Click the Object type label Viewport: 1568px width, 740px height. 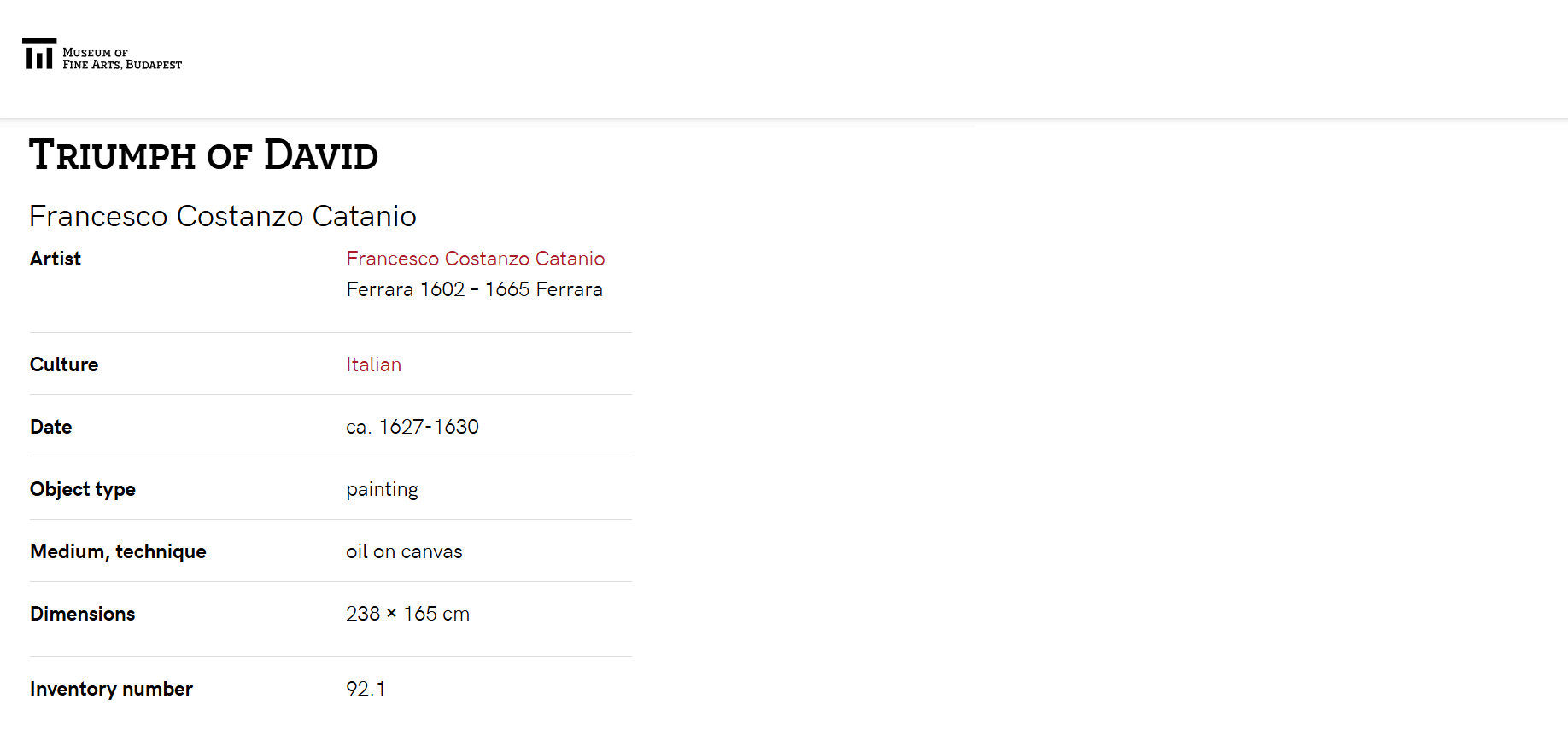pyautogui.click(x=83, y=489)
